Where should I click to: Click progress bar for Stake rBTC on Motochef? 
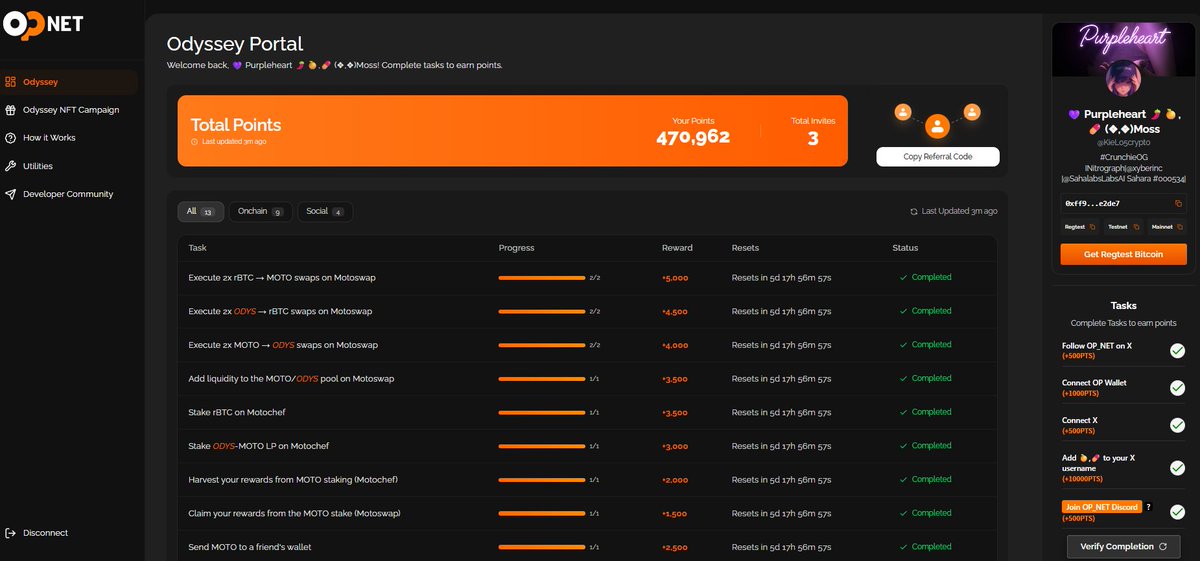pyautogui.click(x=542, y=412)
